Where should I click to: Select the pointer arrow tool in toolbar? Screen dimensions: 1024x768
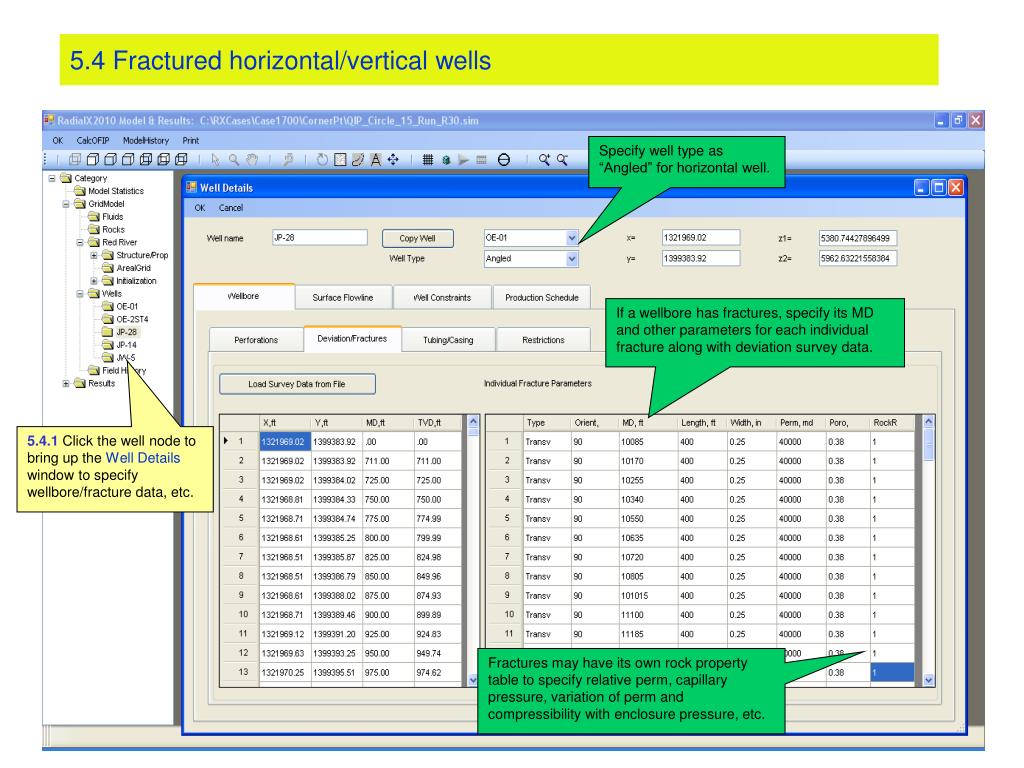pyautogui.click(x=216, y=159)
